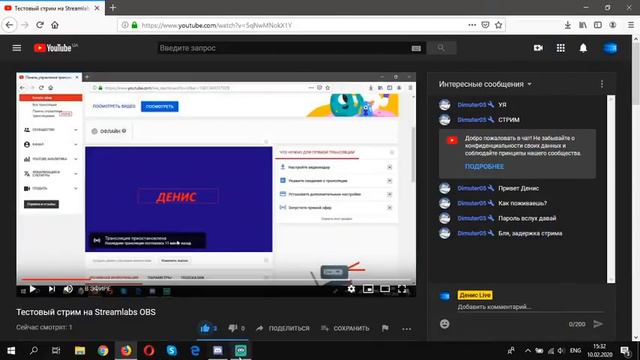This screenshot has height=360, width=640.
Task: Click the Введите запрос search field
Action: (x=284, y=48)
